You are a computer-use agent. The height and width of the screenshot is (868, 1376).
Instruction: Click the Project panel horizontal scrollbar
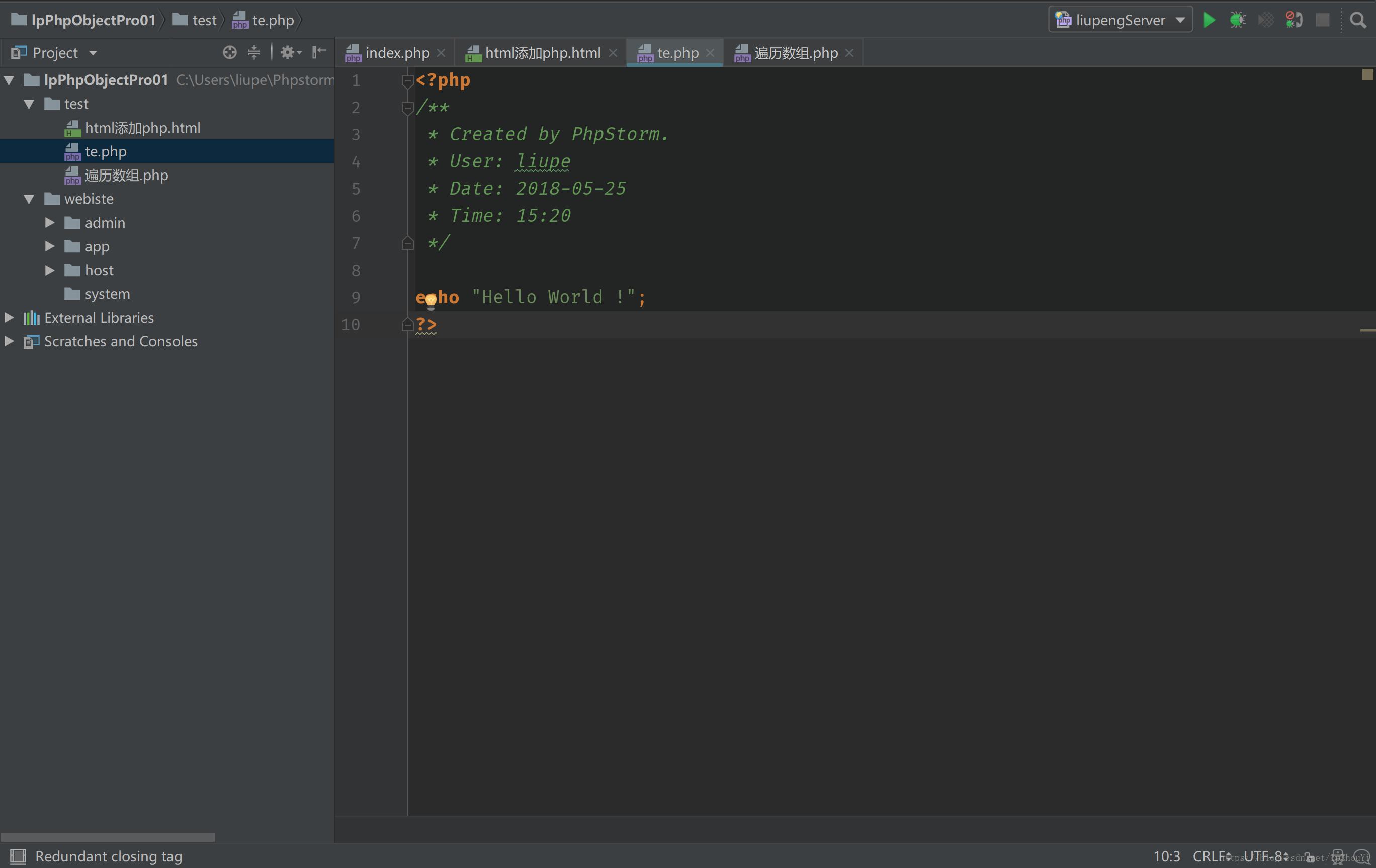pos(108,837)
